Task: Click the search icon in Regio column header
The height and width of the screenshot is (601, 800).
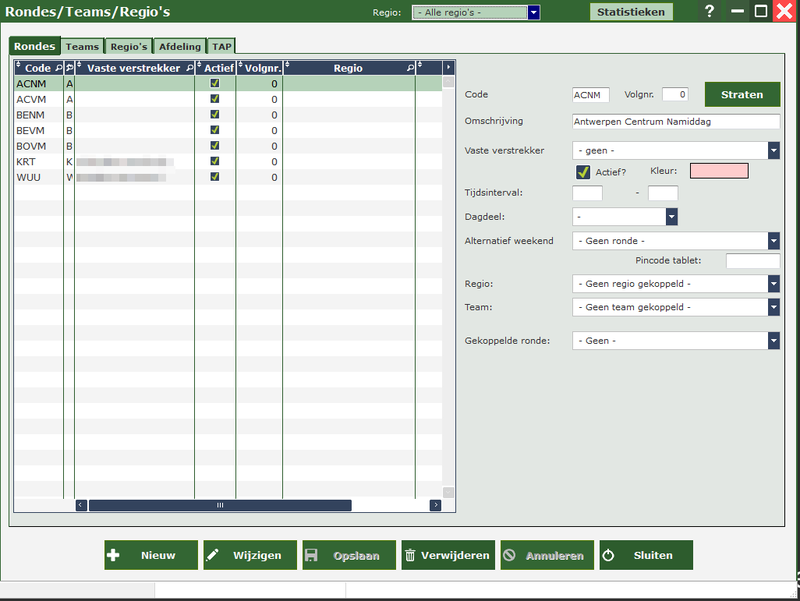Action: pos(410,68)
